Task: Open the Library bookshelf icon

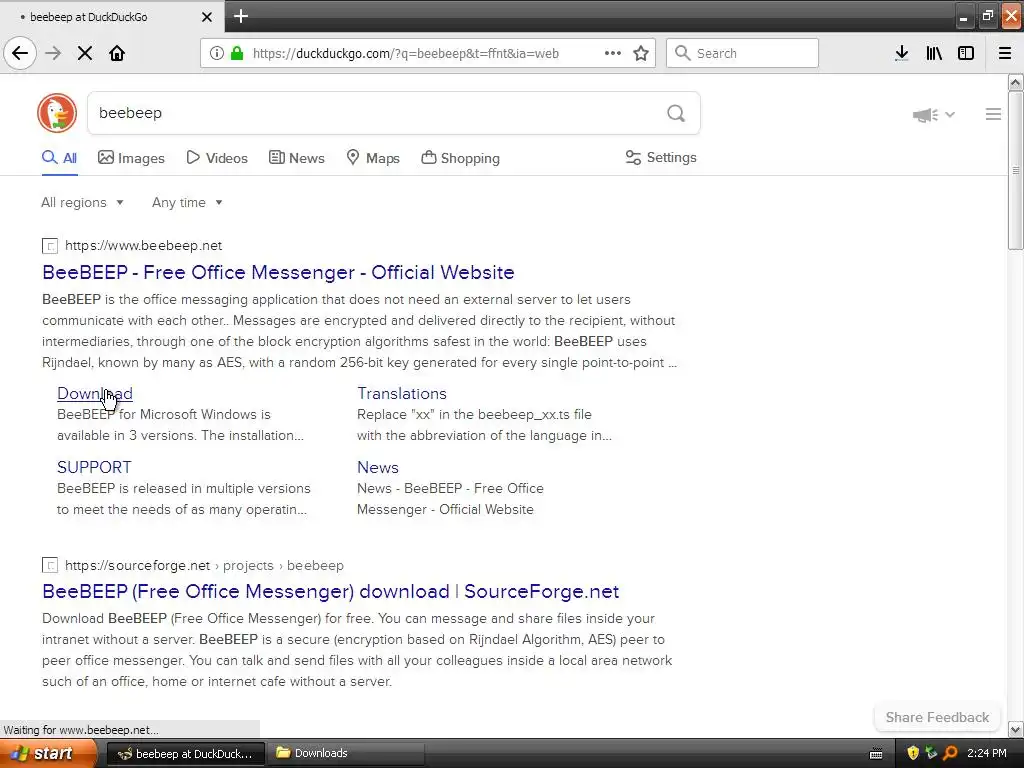Action: click(x=934, y=53)
